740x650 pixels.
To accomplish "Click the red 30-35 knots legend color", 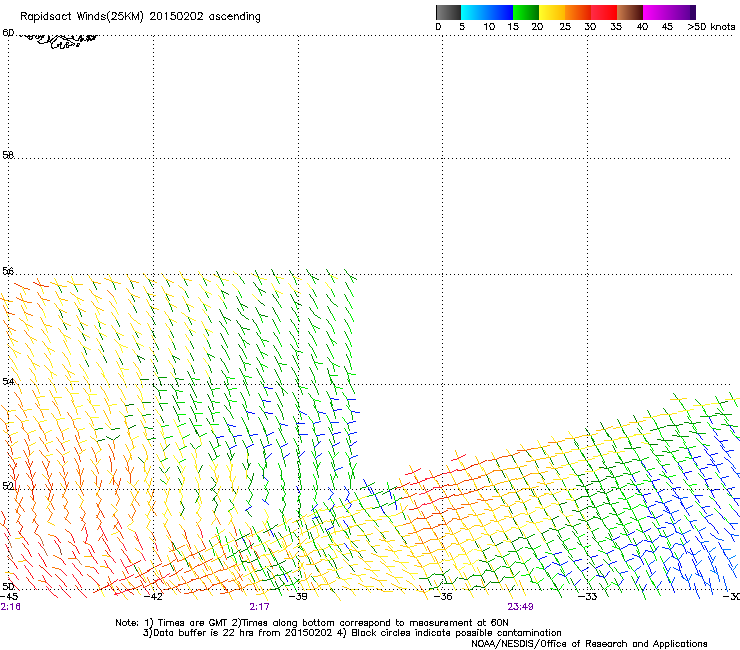I will tap(604, 12).
